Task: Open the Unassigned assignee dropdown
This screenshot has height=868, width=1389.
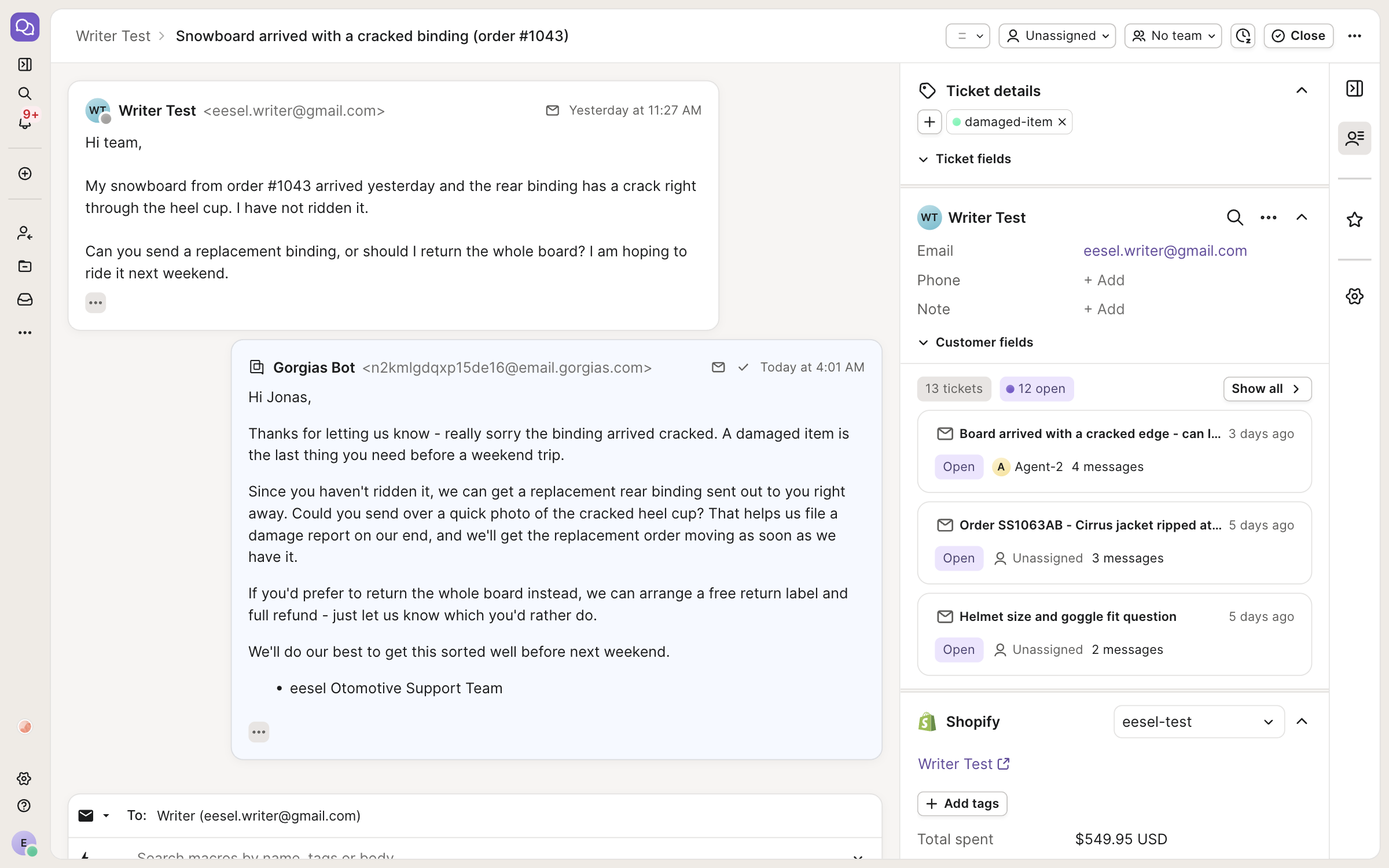Action: point(1057,36)
